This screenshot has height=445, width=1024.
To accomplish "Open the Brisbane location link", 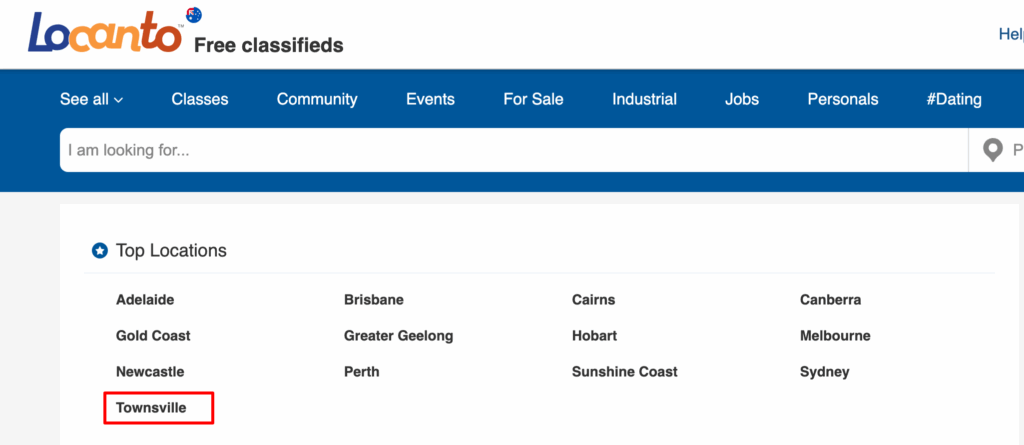I will point(374,300).
